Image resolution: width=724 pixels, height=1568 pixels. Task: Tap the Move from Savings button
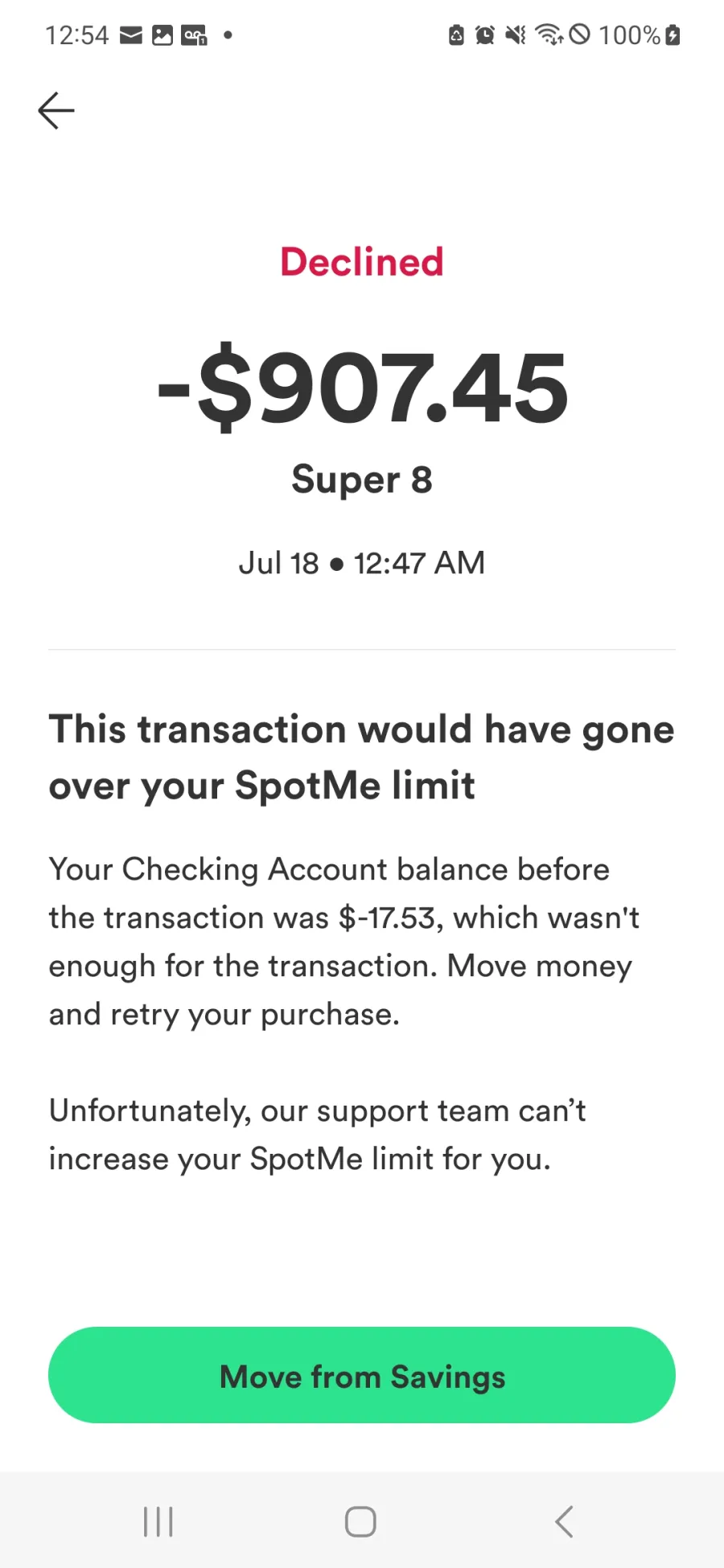362,1376
